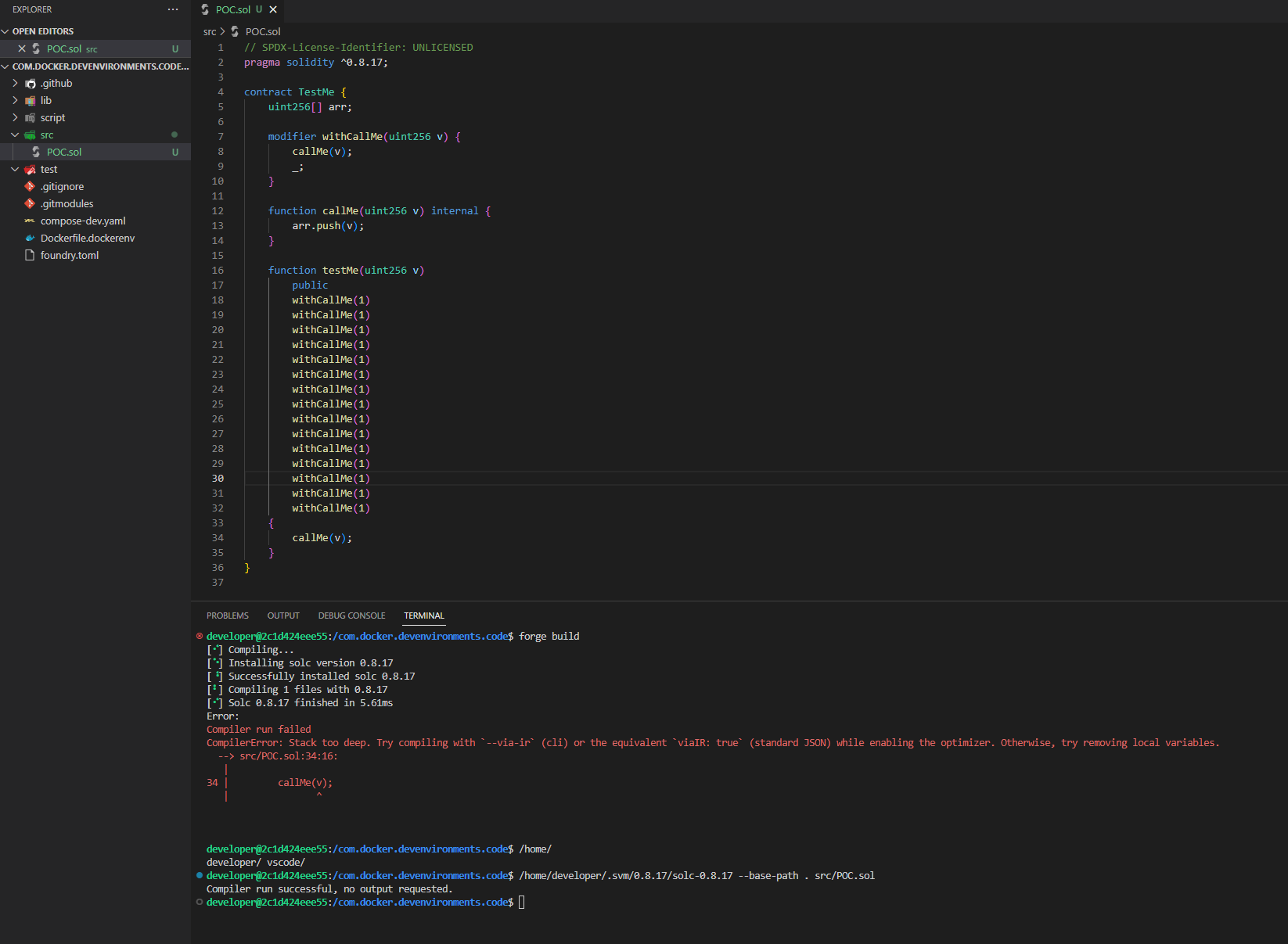Viewport: 1288px width, 944px height.
Task: Open the DEBUG CONSOLE tab
Action: click(351, 616)
